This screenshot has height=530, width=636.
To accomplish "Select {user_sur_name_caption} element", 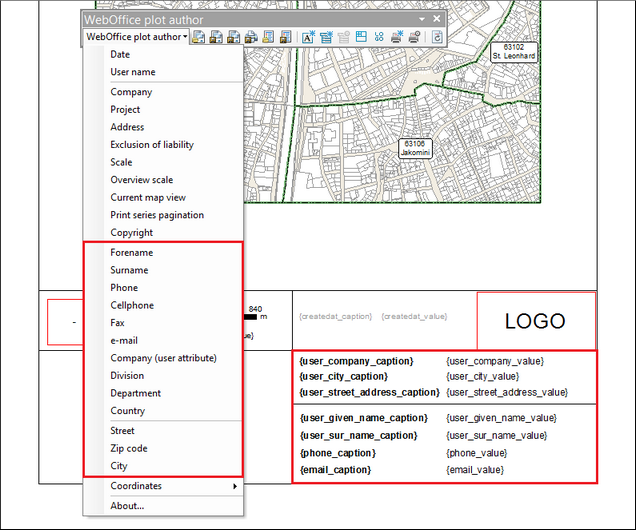I will pyautogui.click(x=359, y=436).
